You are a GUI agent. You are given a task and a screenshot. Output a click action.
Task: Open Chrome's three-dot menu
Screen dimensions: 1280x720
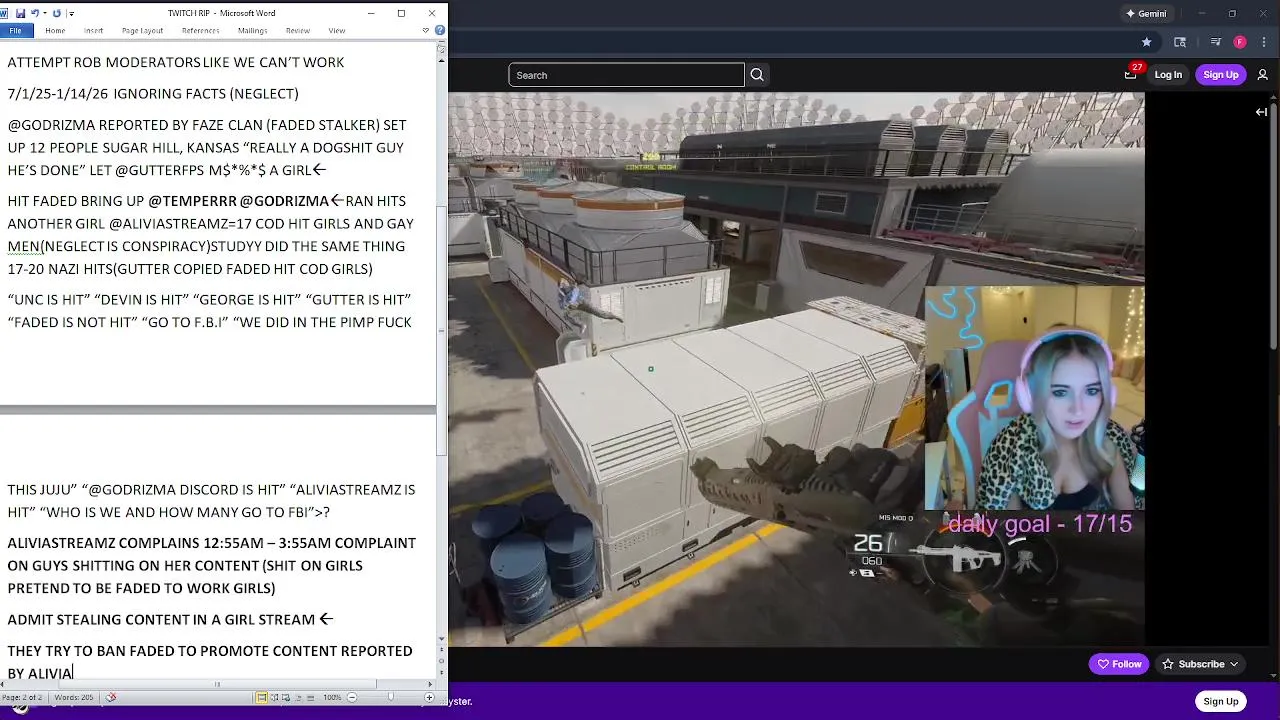point(1263,42)
